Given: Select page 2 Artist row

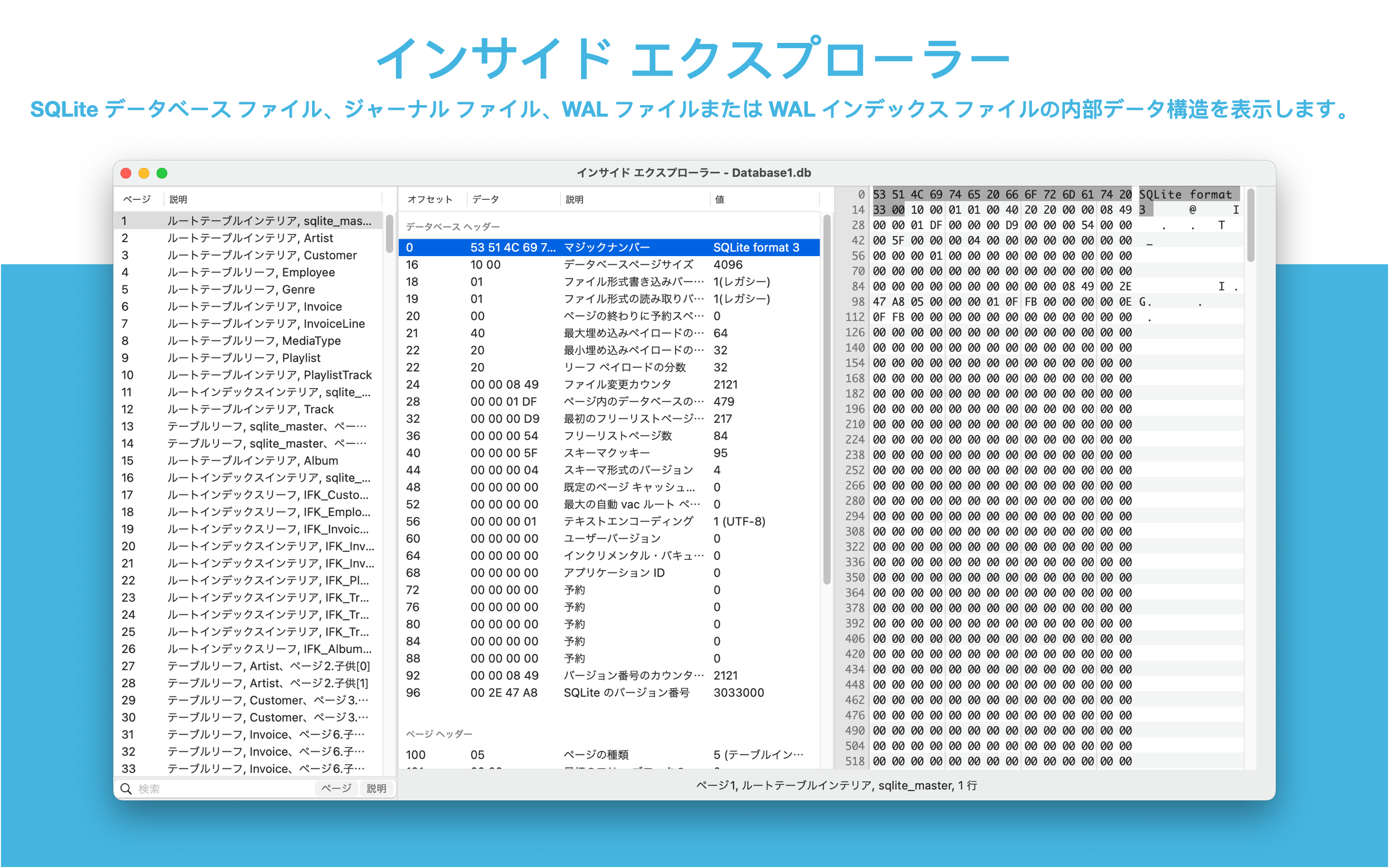Looking at the screenshot, I should click(x=250, y=238).
